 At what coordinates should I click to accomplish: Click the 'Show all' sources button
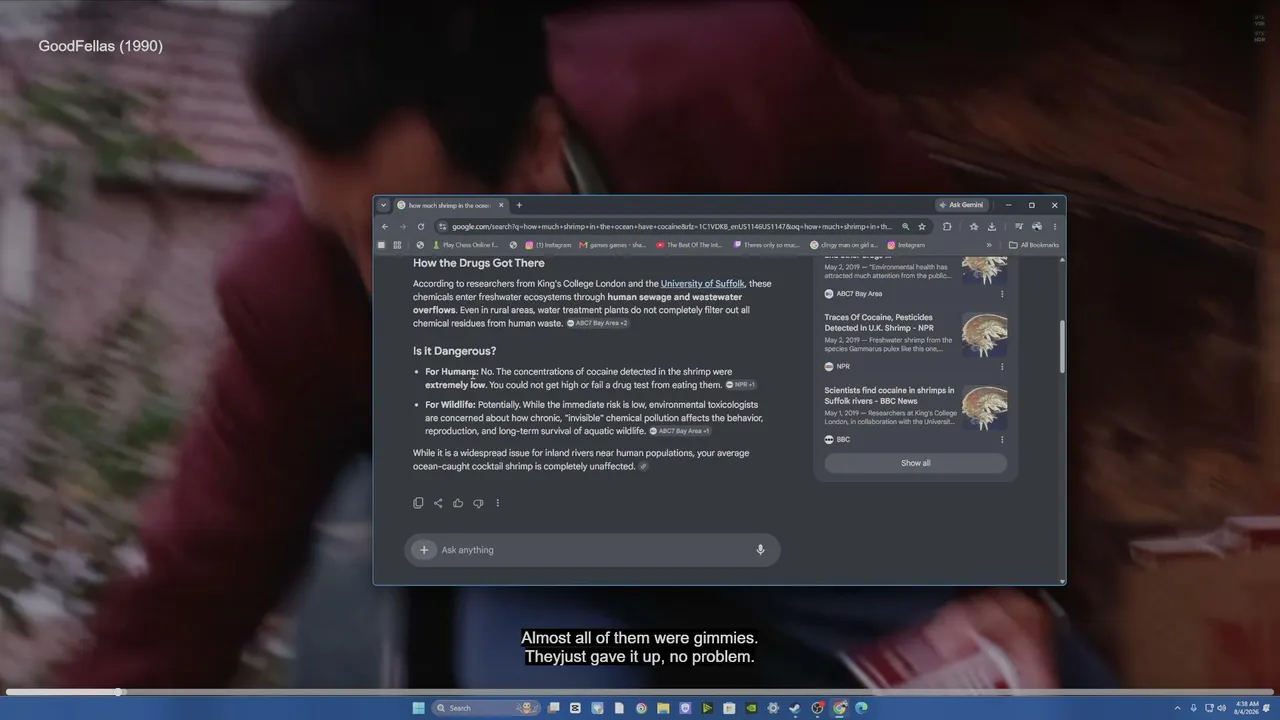tap(915, 463)
